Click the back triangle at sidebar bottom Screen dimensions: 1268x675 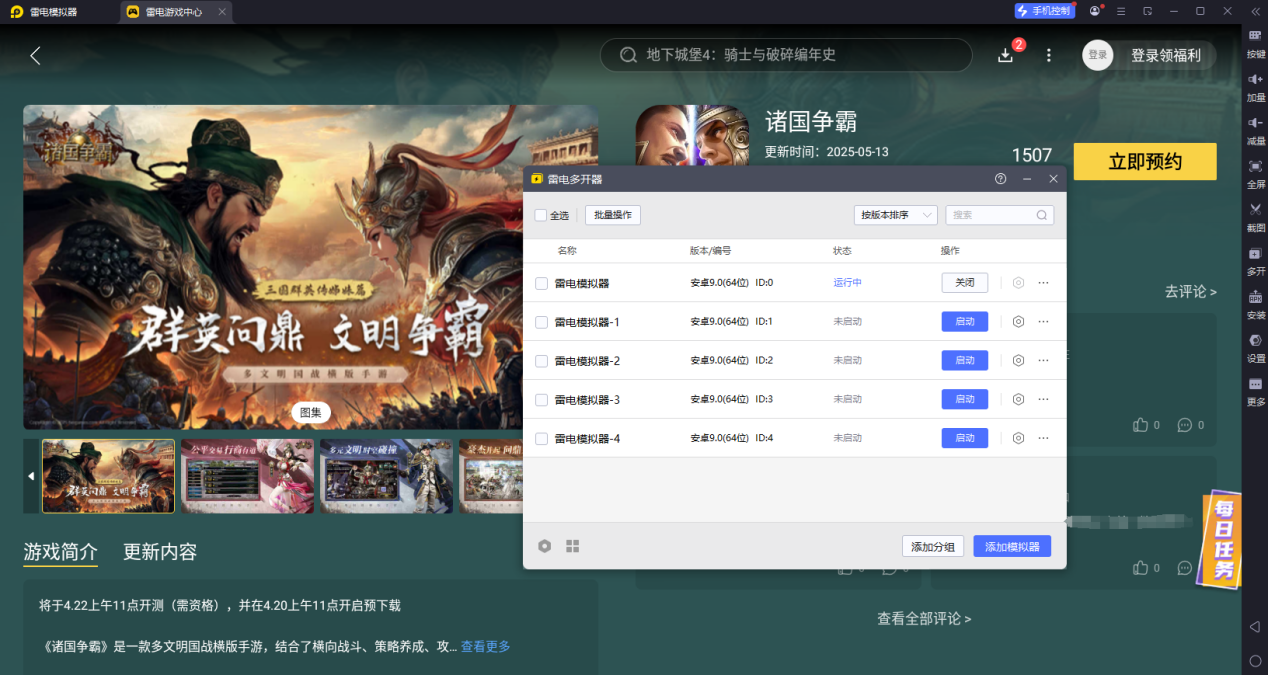click(1255, 626)
